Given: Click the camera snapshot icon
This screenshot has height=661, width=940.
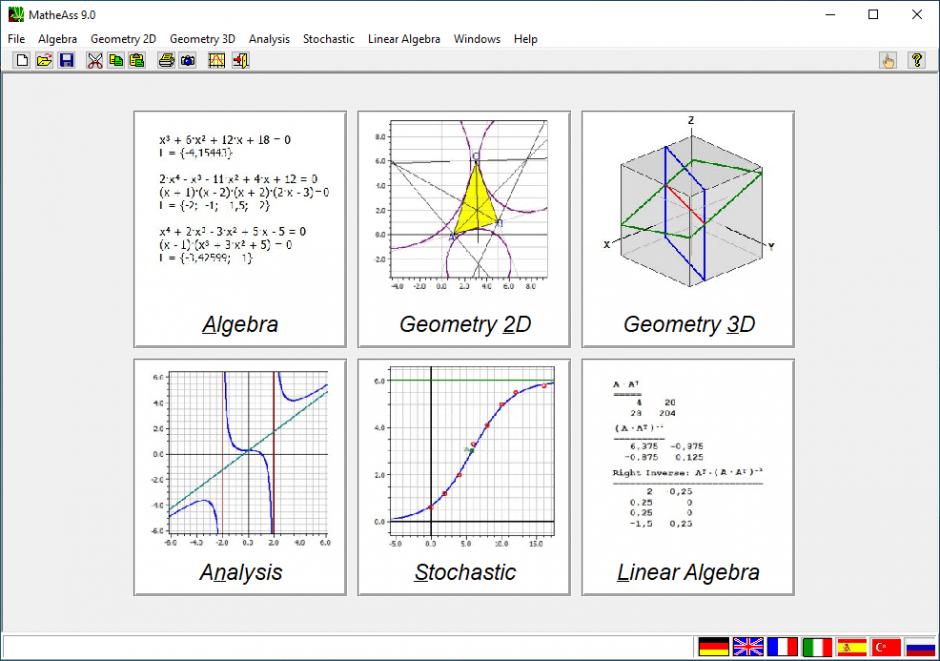Looking at the screenshot, I should (188, 60).
